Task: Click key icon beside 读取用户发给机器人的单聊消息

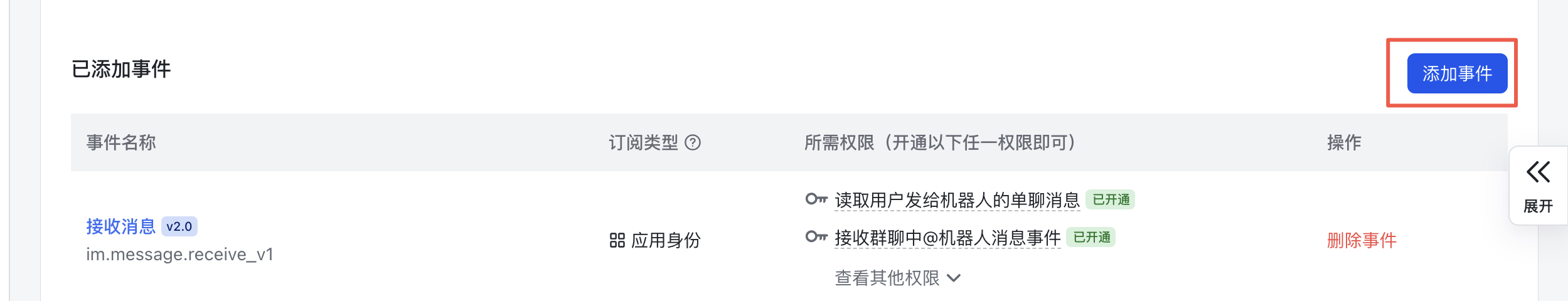Action: click(x=816, y=199)
